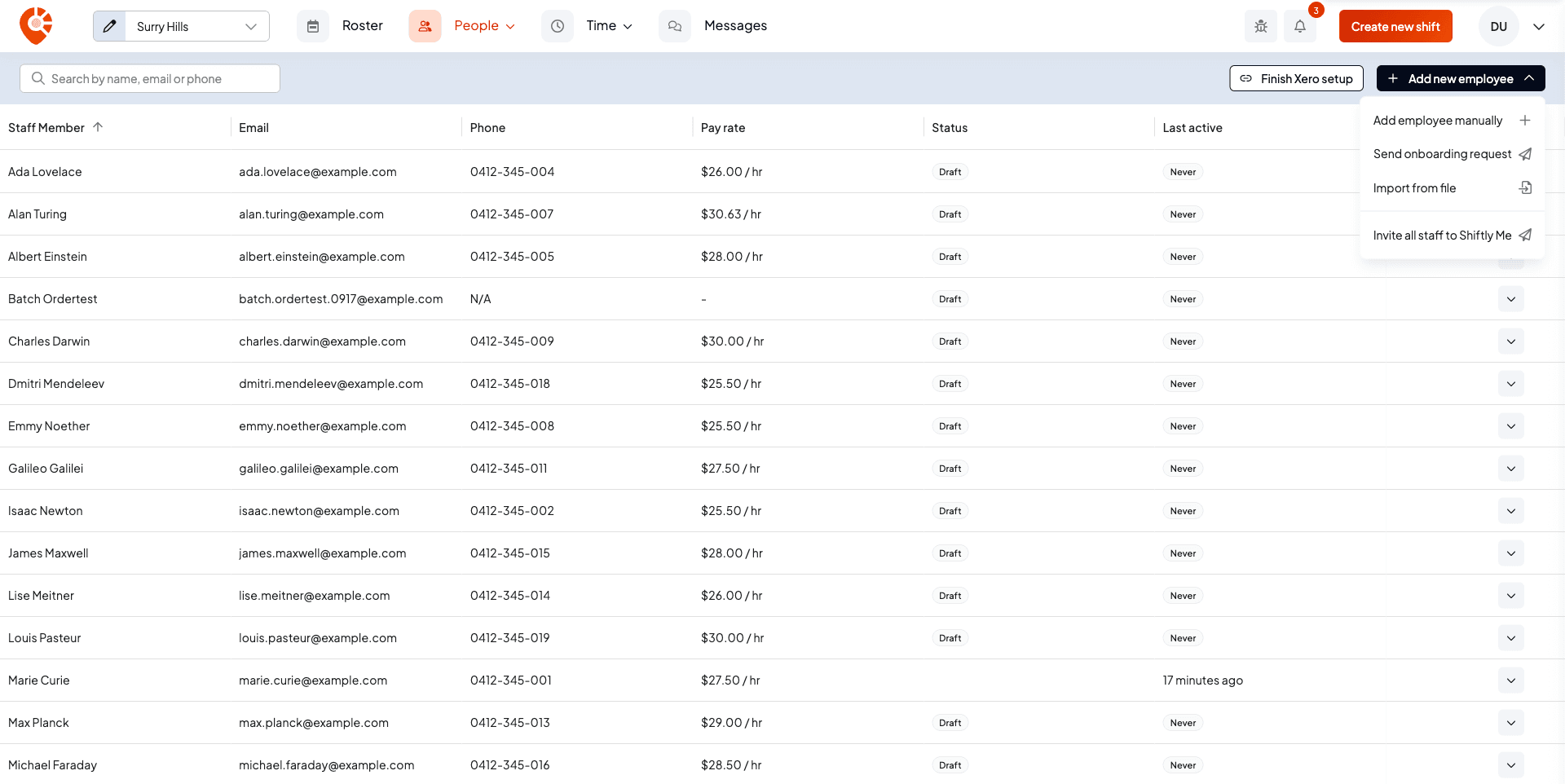Click Albert Einstein's phone 0412-345-005
1565x784 pixels.
512,257
